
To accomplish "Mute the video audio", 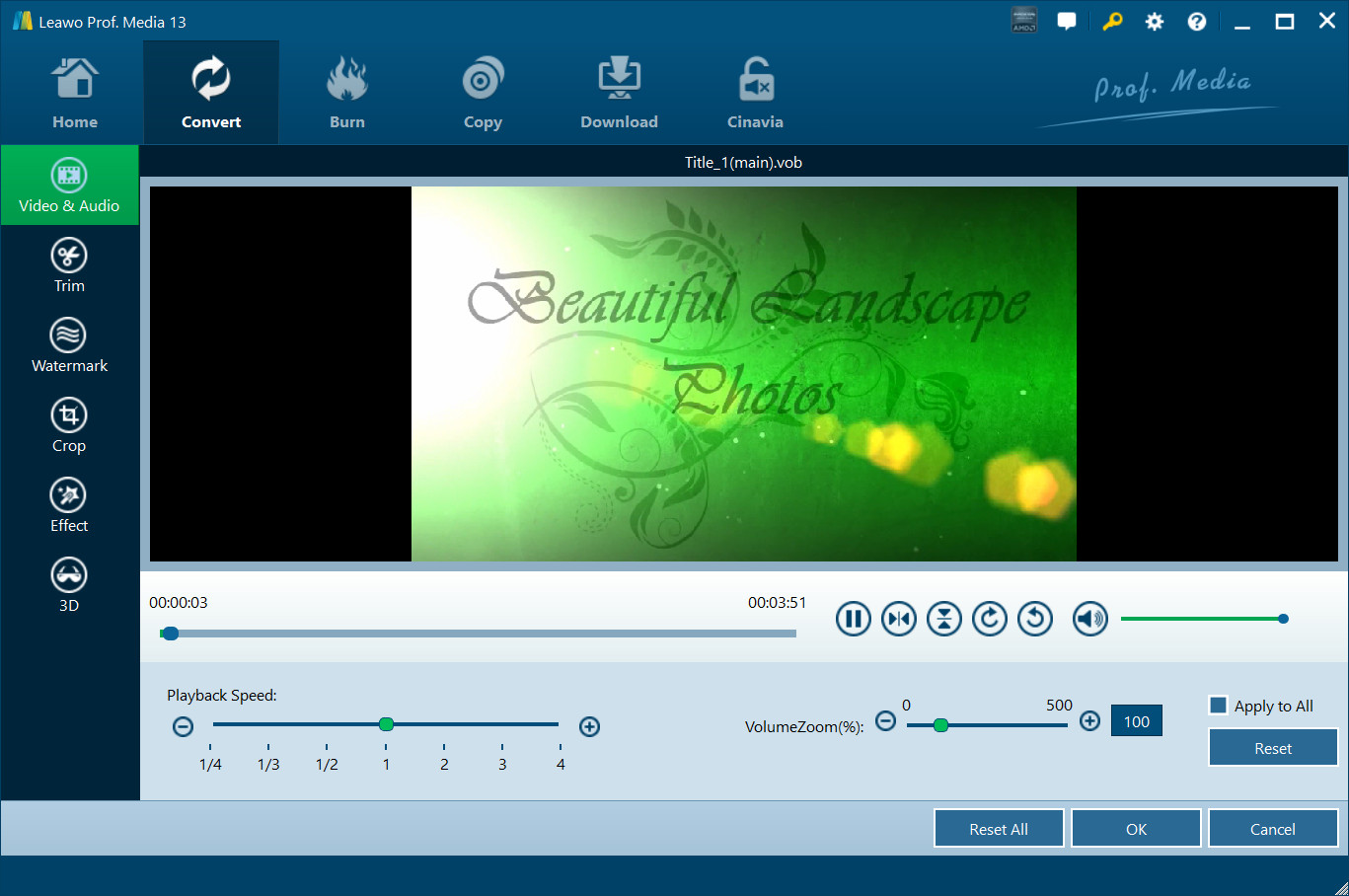I will tap(1089, 618).
